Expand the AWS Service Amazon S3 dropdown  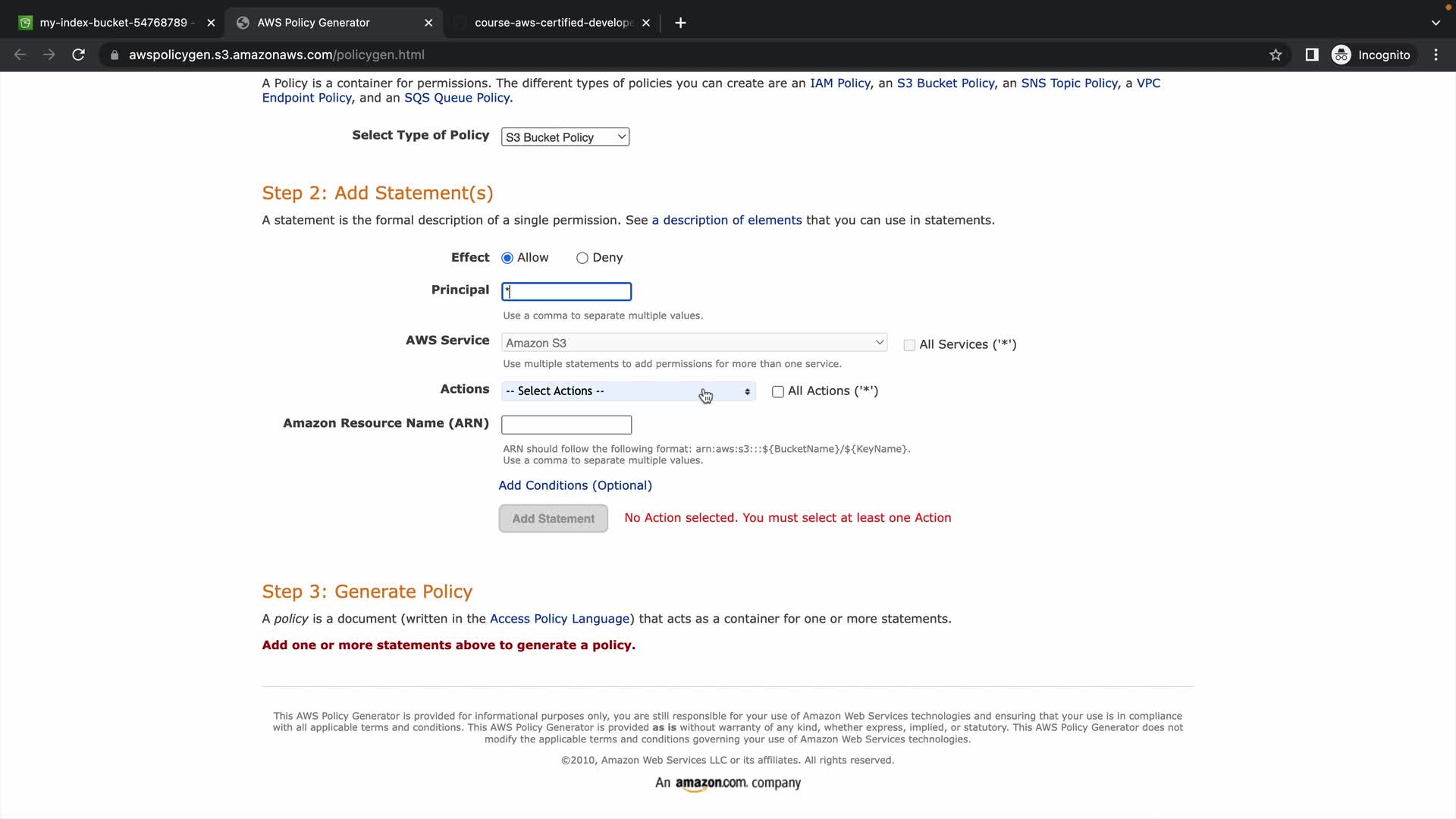(x=694, y=343)
